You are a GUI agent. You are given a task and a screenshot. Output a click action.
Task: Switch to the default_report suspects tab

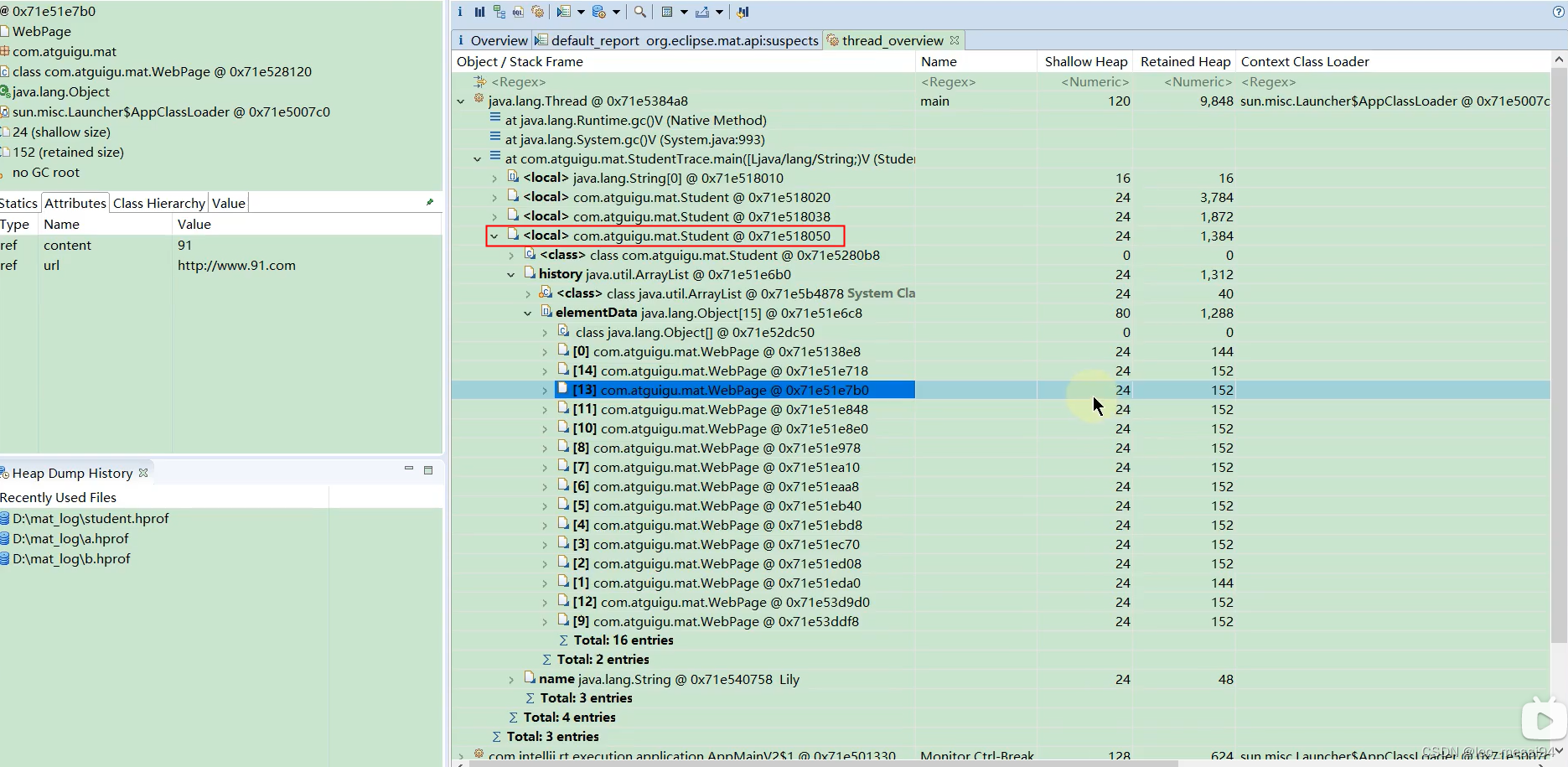point(677,40)
